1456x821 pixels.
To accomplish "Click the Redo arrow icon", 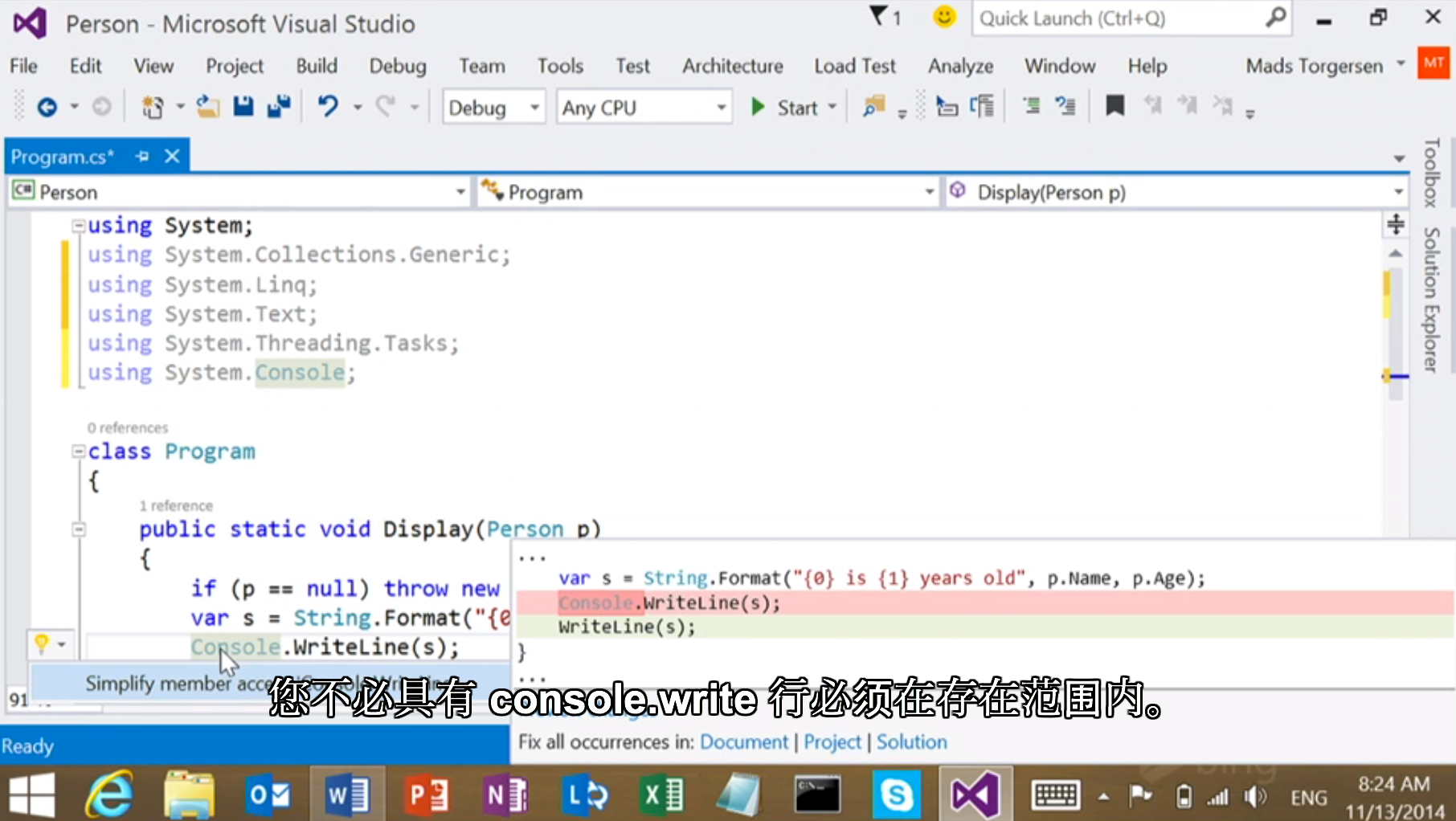I will [386, 107].
